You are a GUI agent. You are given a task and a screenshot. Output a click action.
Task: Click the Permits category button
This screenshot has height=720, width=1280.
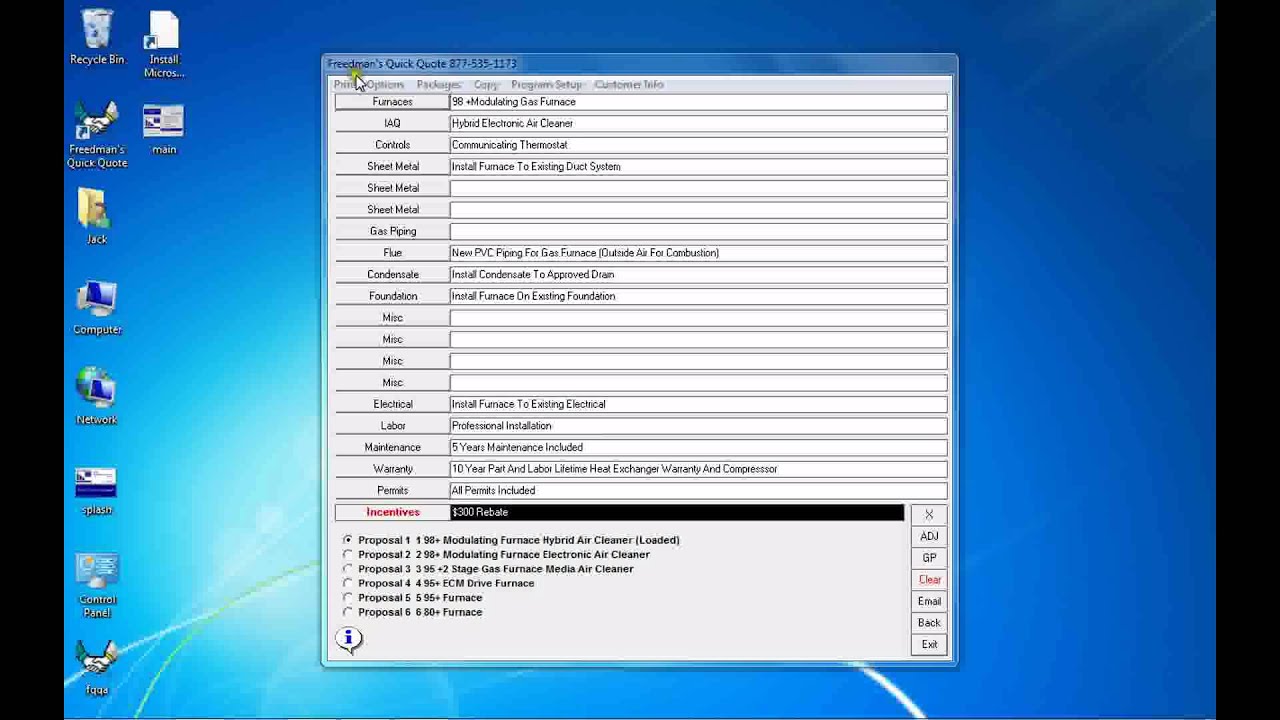pyautogui.click(x=392, y=491)
